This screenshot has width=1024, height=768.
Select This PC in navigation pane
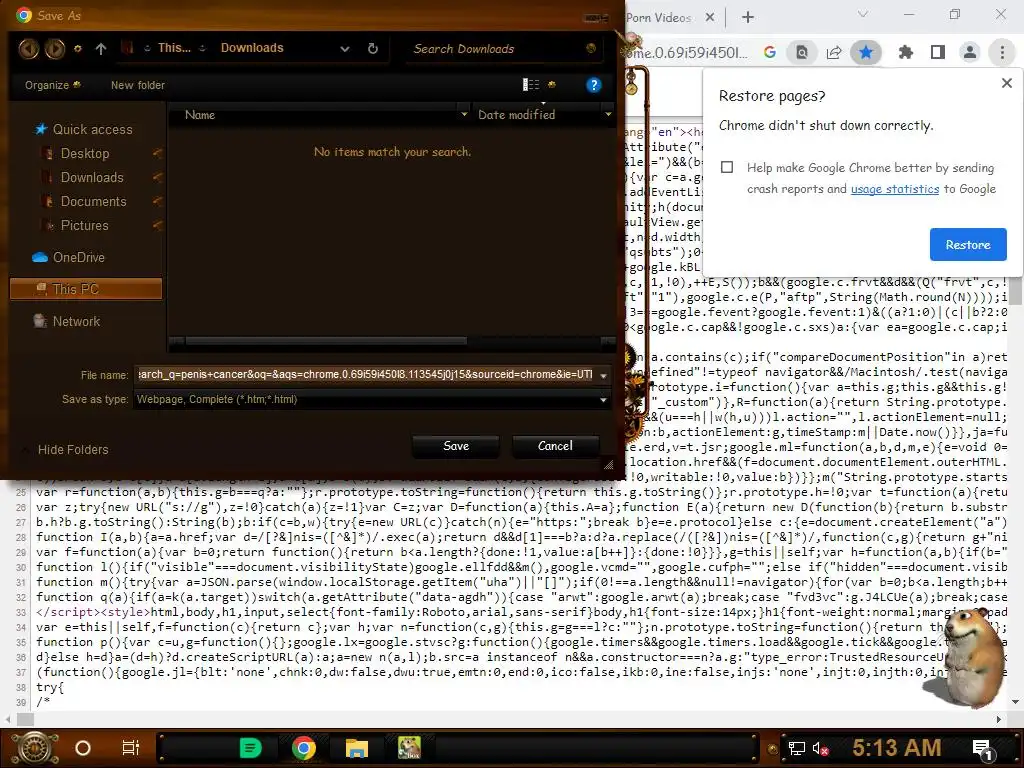[x=86, y=289]
